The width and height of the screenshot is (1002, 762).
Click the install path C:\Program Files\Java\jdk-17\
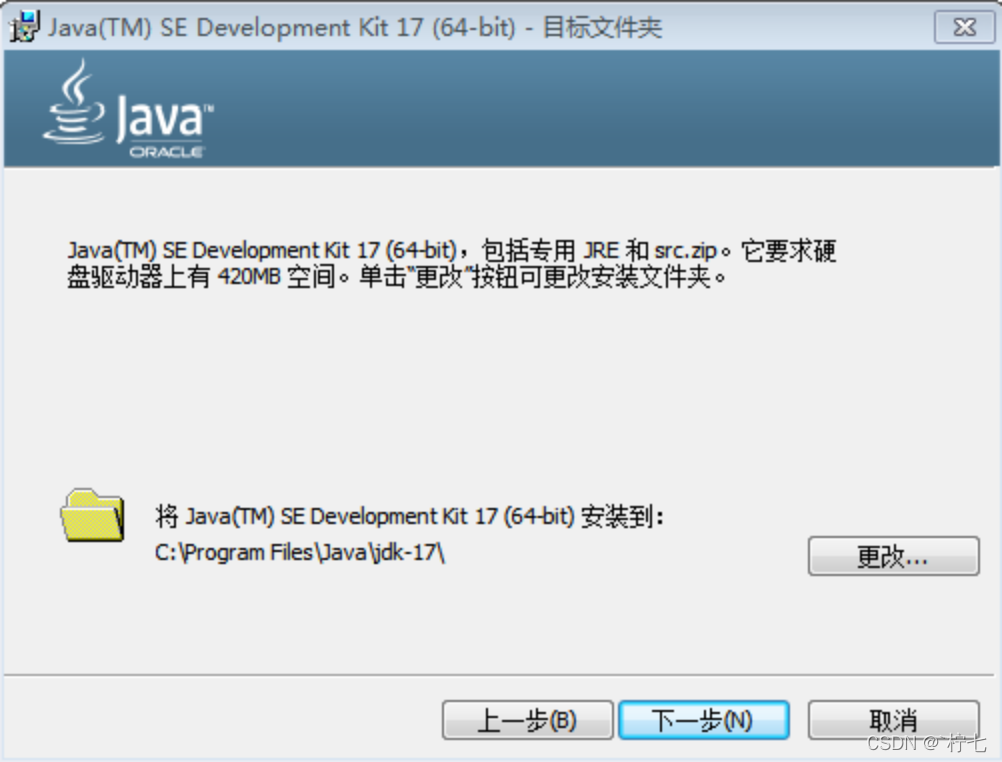click(x=300, y=552)
